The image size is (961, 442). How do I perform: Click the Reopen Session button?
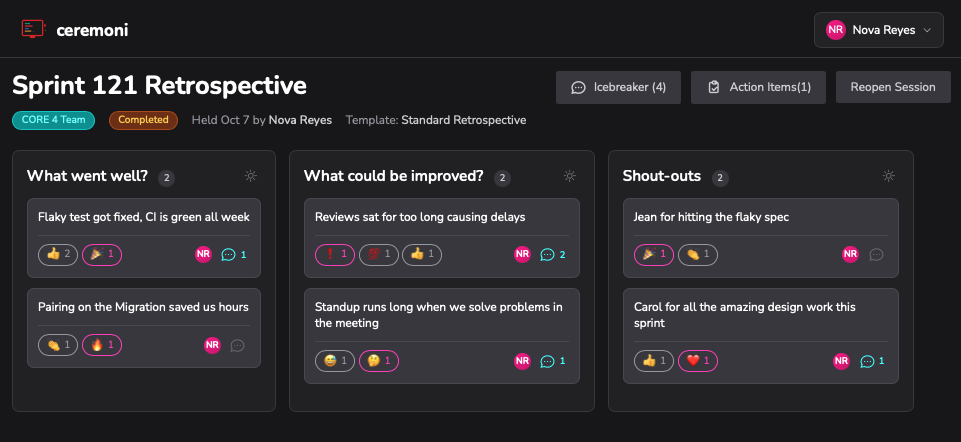tap(893, 87)
